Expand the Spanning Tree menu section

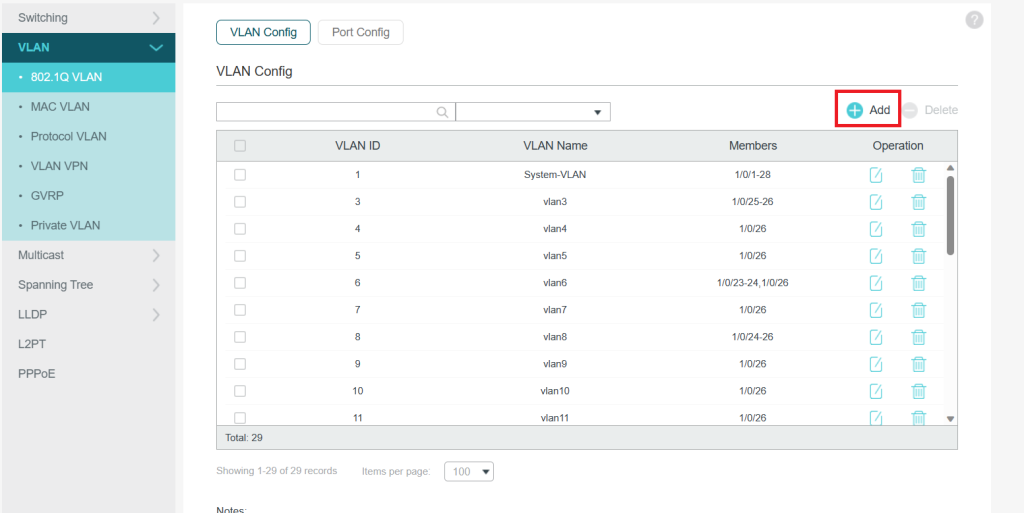(88, 285)
